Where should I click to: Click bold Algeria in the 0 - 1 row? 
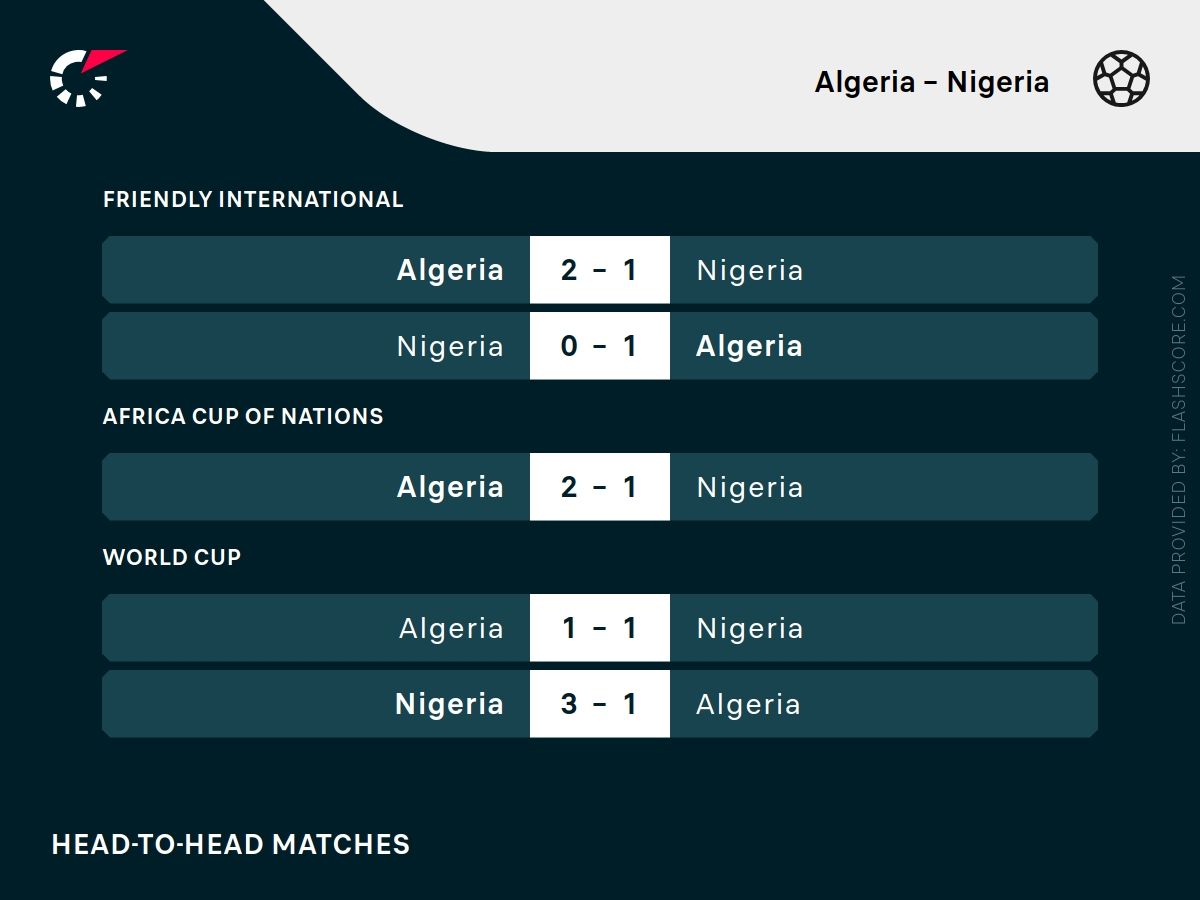(749, 346)
